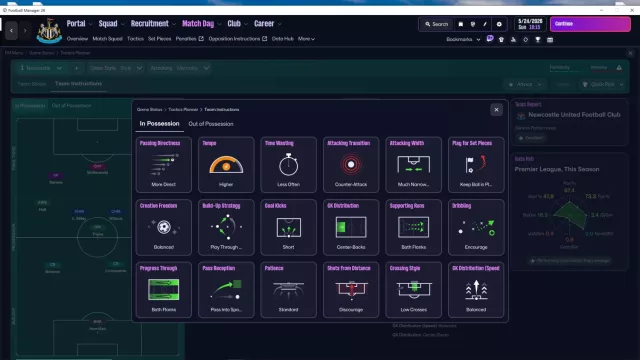The width and height of the screenshot is (640, 360).
Task: Open the Quick Pick dropdown
Action: pyautogui.click(x=602, y=84)
